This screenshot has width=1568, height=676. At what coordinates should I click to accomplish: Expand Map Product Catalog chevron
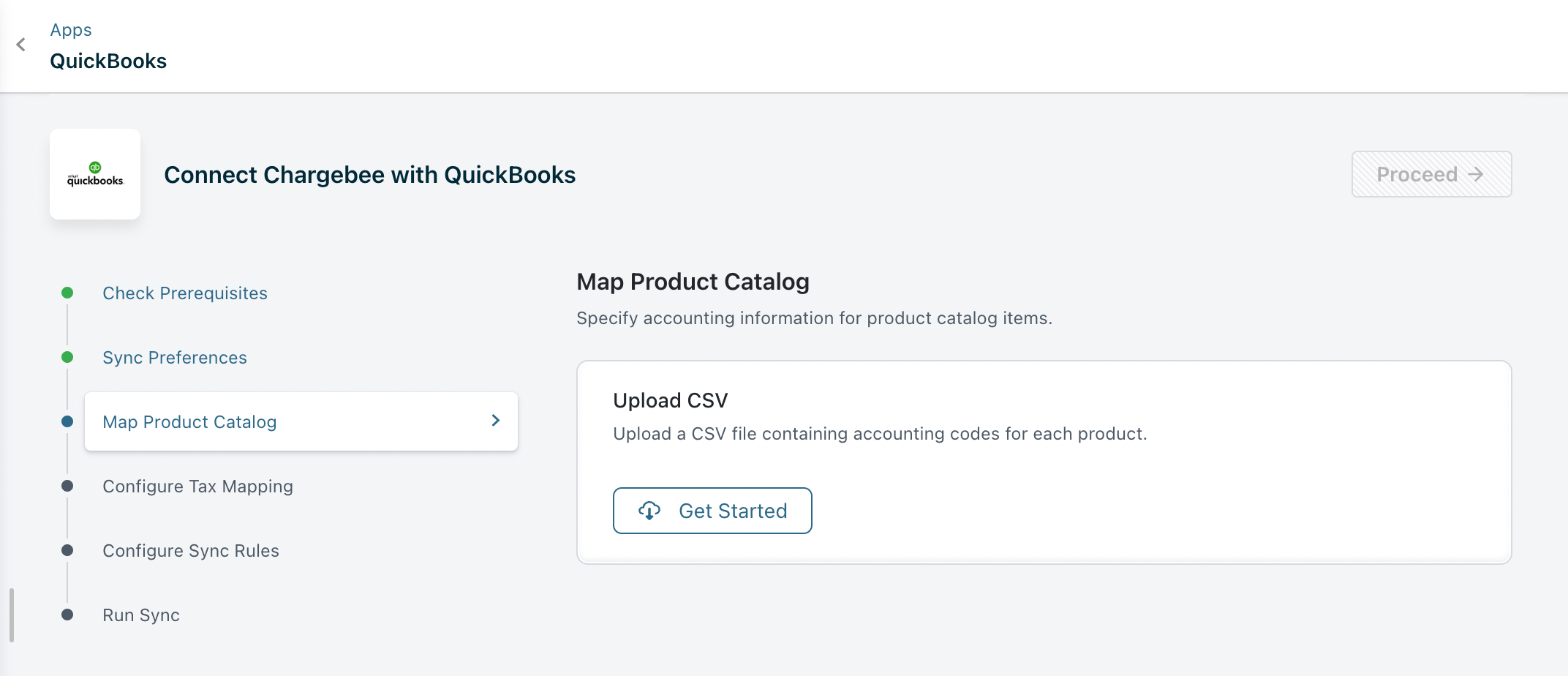pos(496,421)
